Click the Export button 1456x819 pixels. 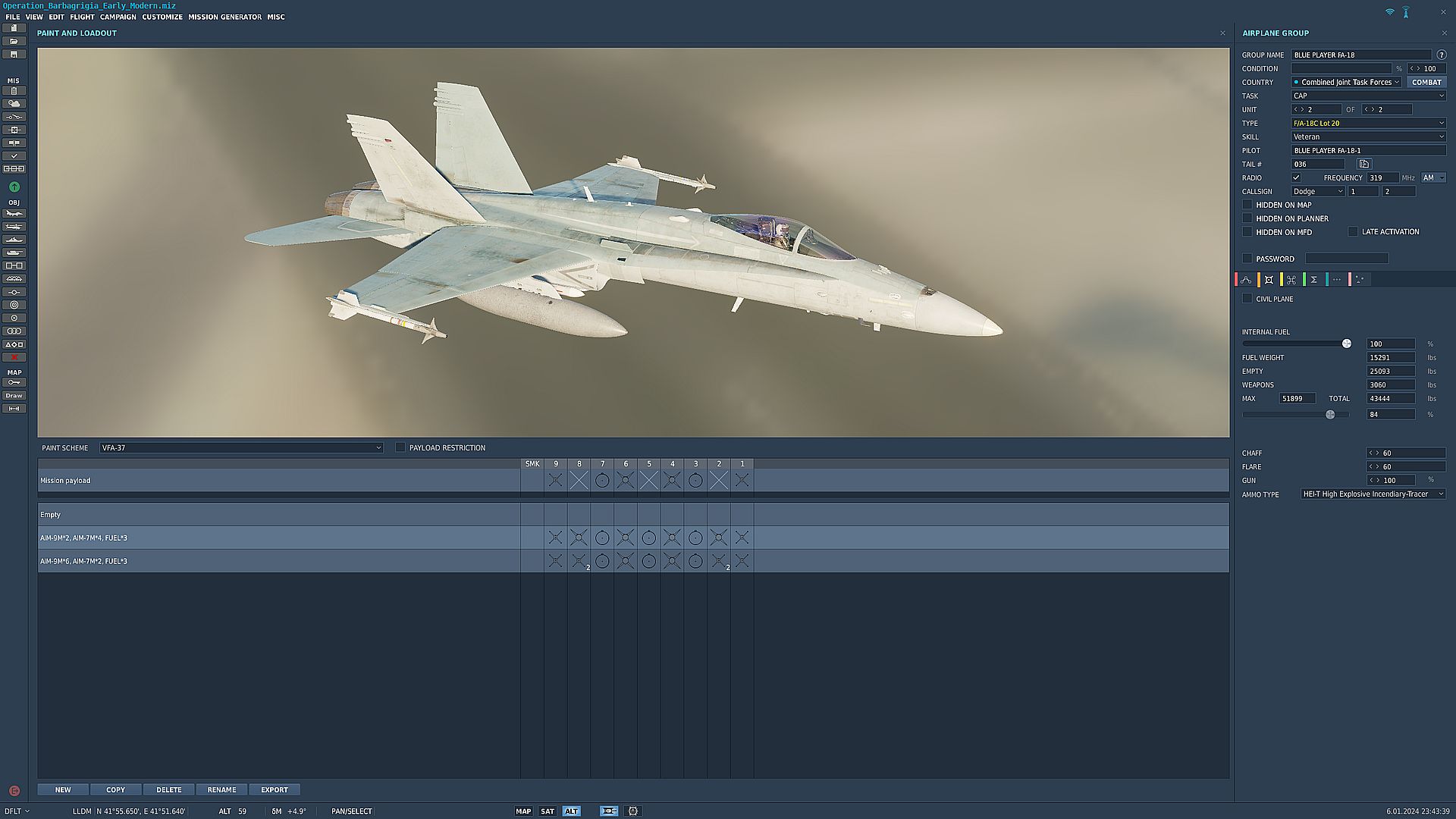pos(275,789)
